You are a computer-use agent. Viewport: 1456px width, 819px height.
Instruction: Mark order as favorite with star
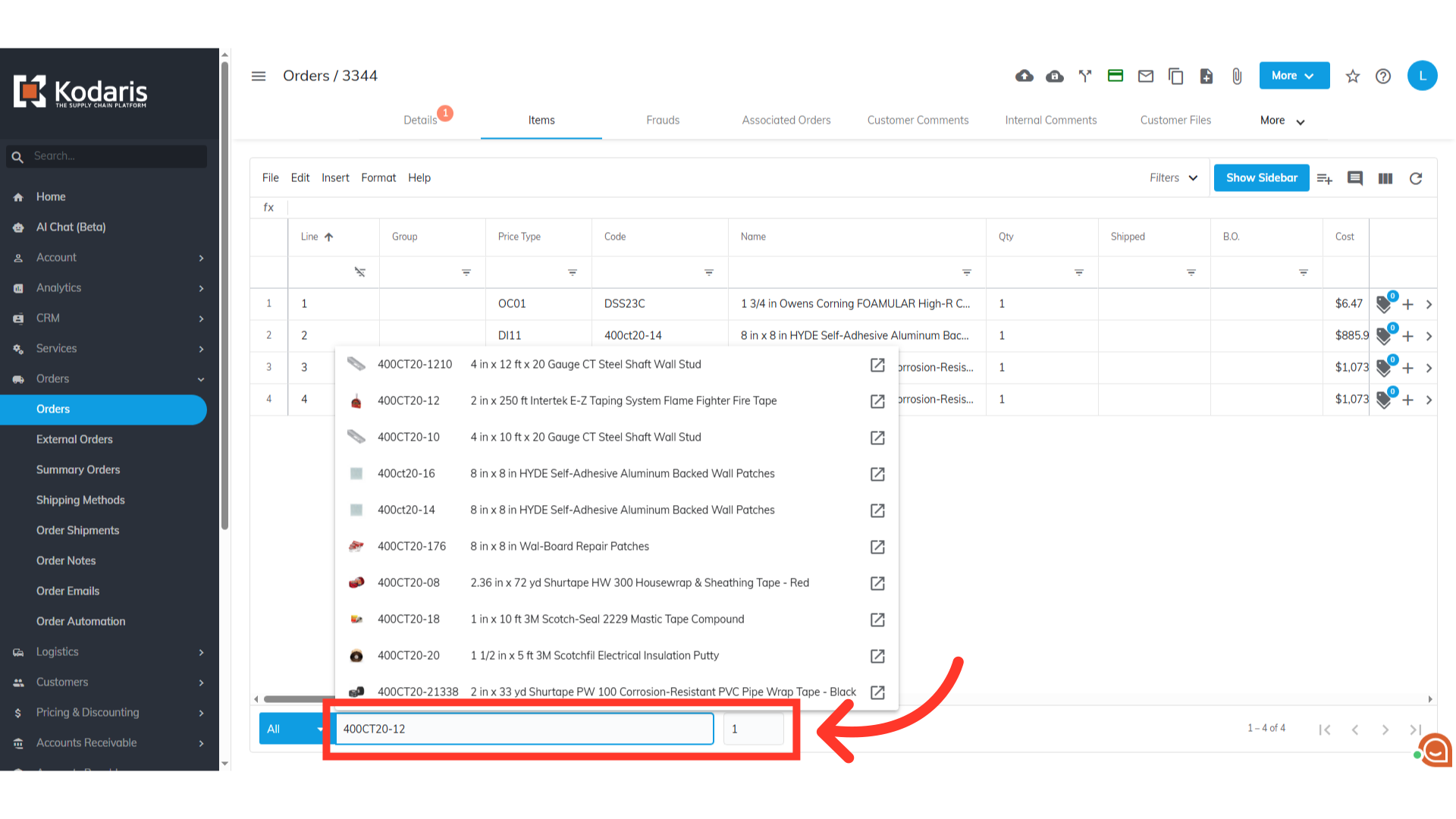[x=1353, y=76]
